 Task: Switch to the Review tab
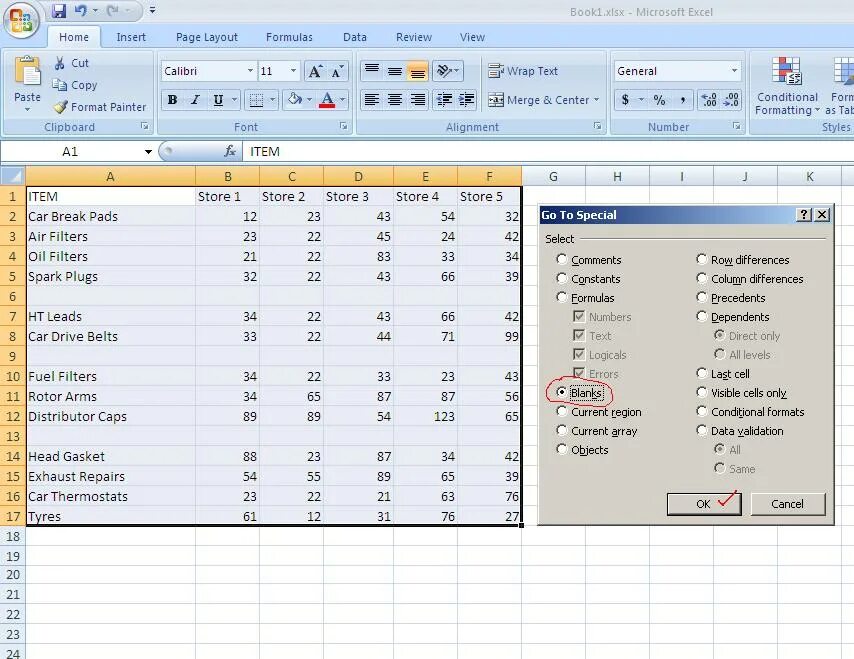tap(414, 37)
